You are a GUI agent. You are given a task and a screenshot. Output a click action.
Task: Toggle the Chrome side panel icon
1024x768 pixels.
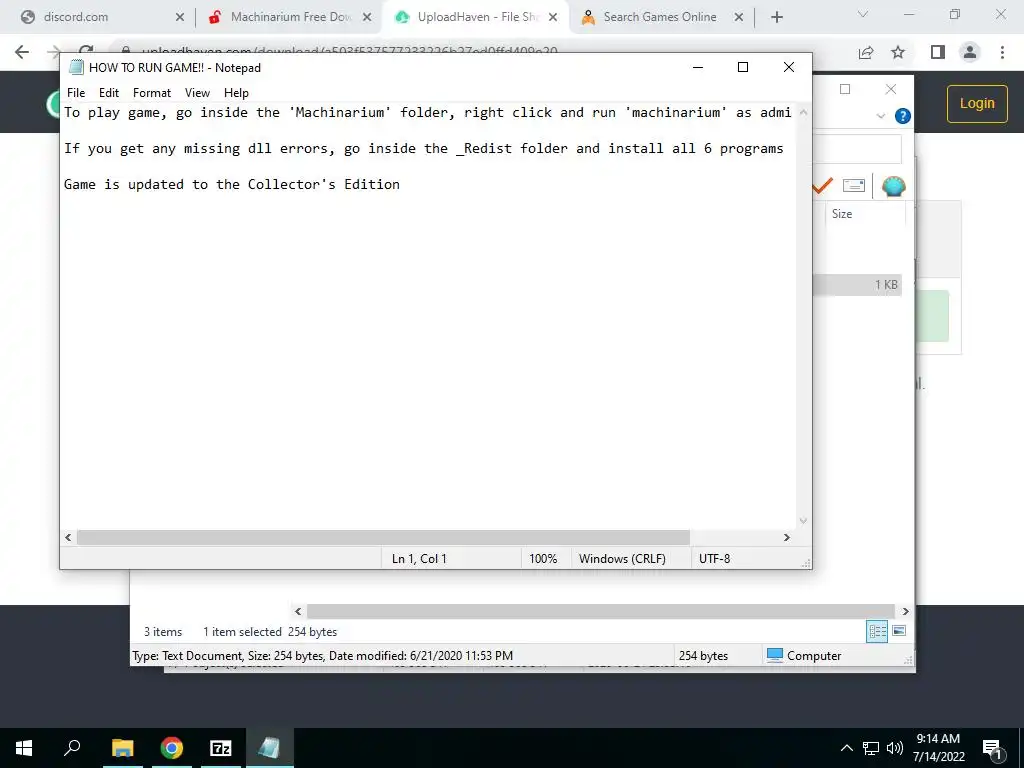[938, 52]
